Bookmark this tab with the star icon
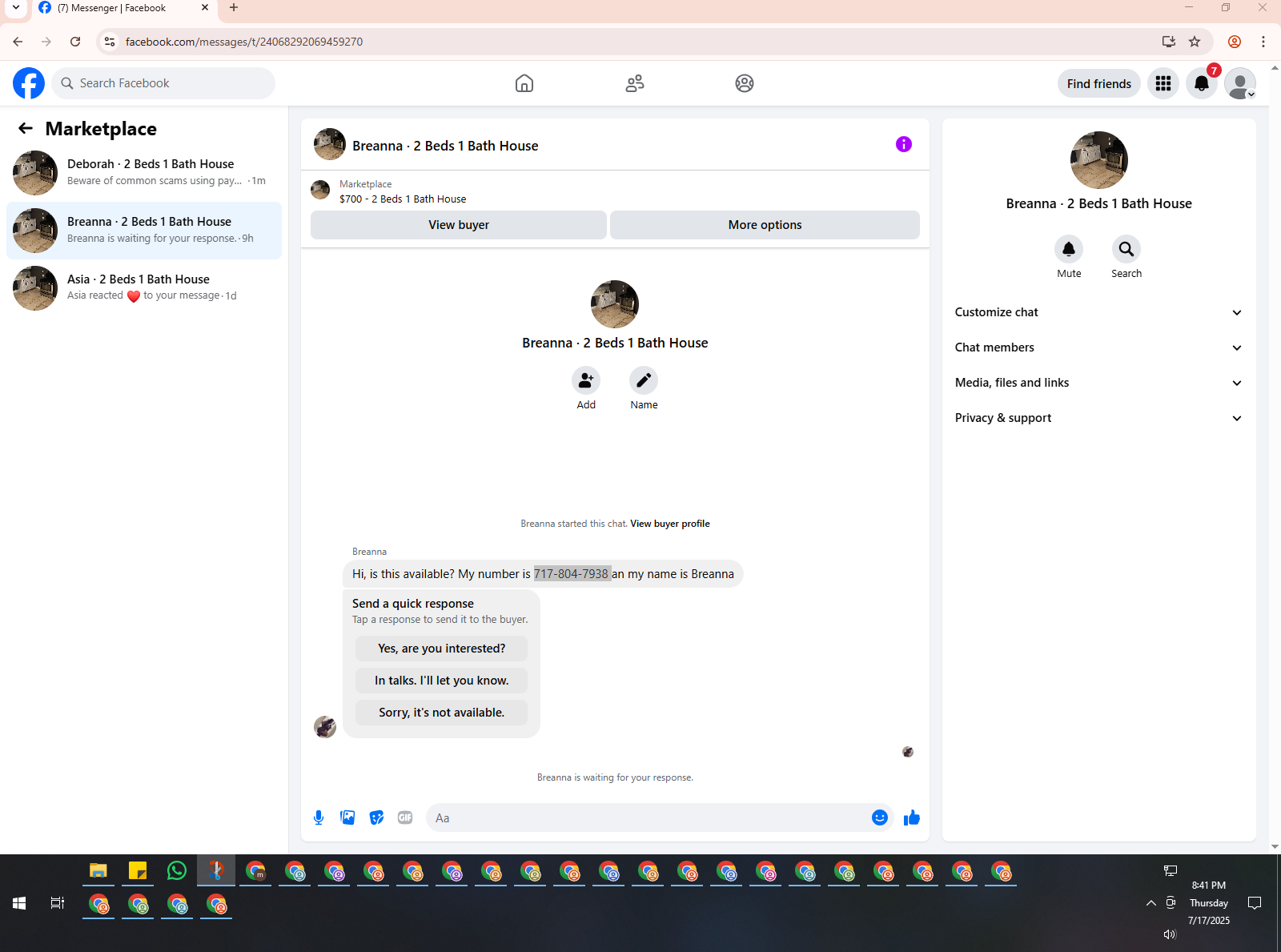Screen dimensions: 1281x952 [1195, 42]
